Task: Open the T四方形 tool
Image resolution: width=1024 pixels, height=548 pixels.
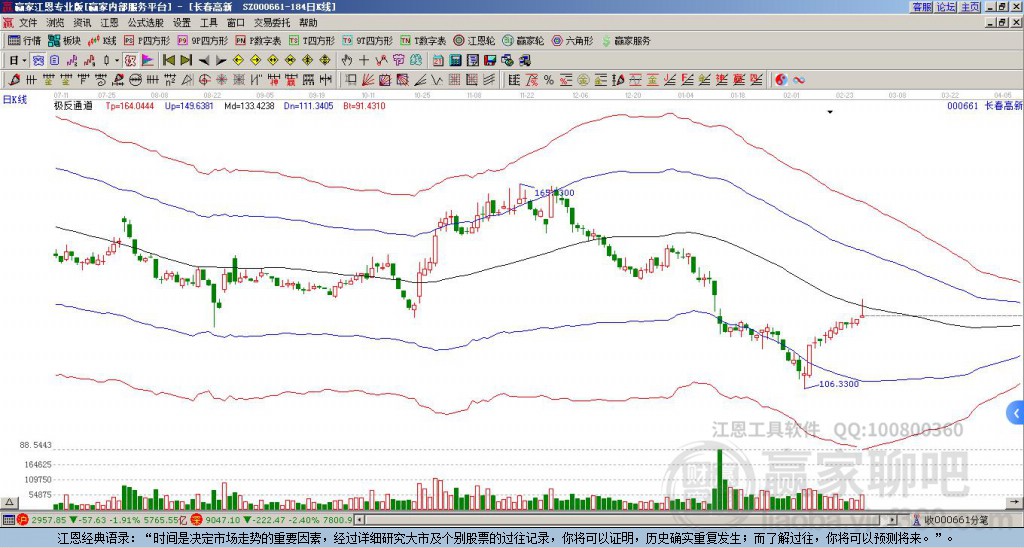Action: 312,40
